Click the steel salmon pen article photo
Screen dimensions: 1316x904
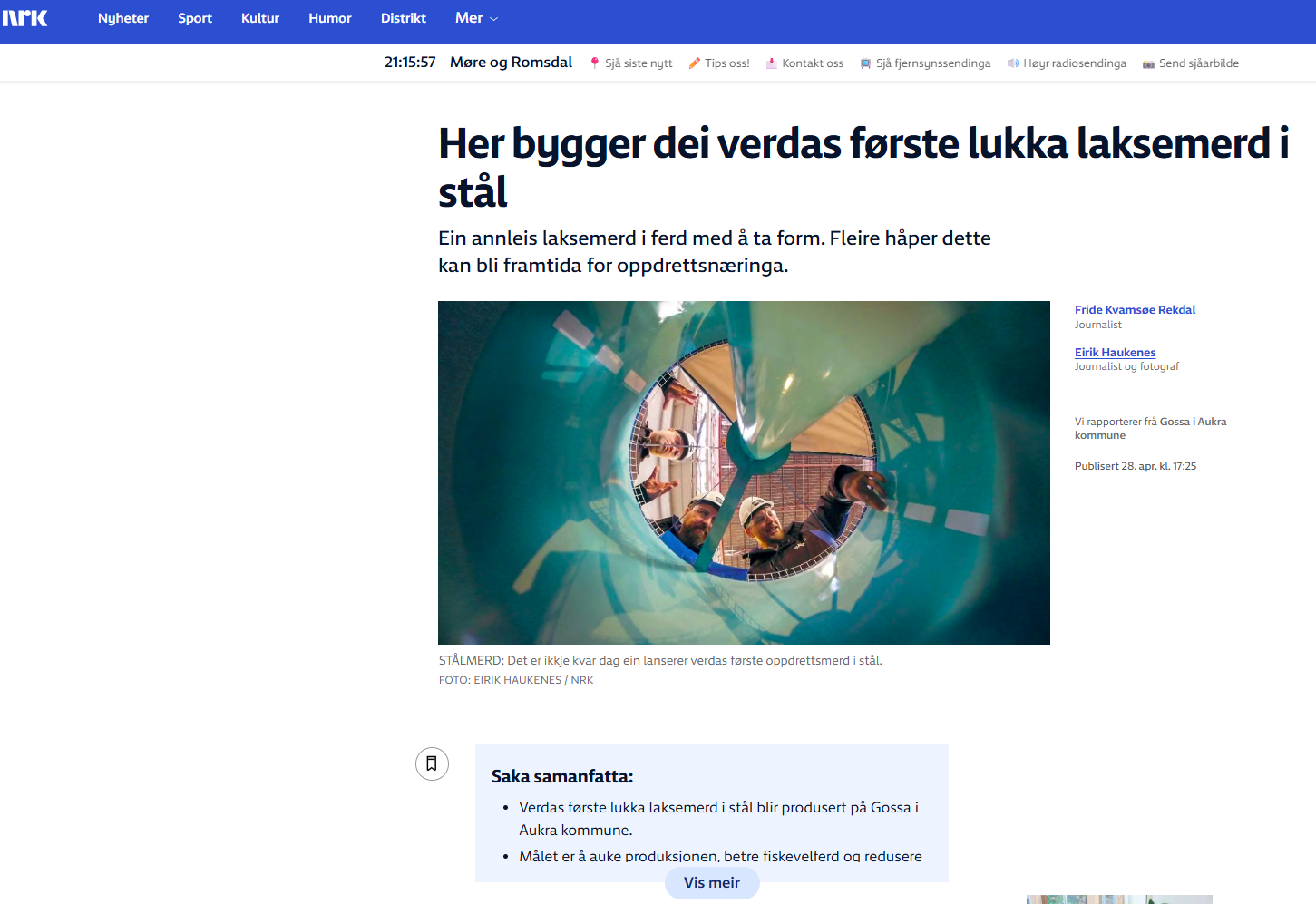click(x=744, y=472)
